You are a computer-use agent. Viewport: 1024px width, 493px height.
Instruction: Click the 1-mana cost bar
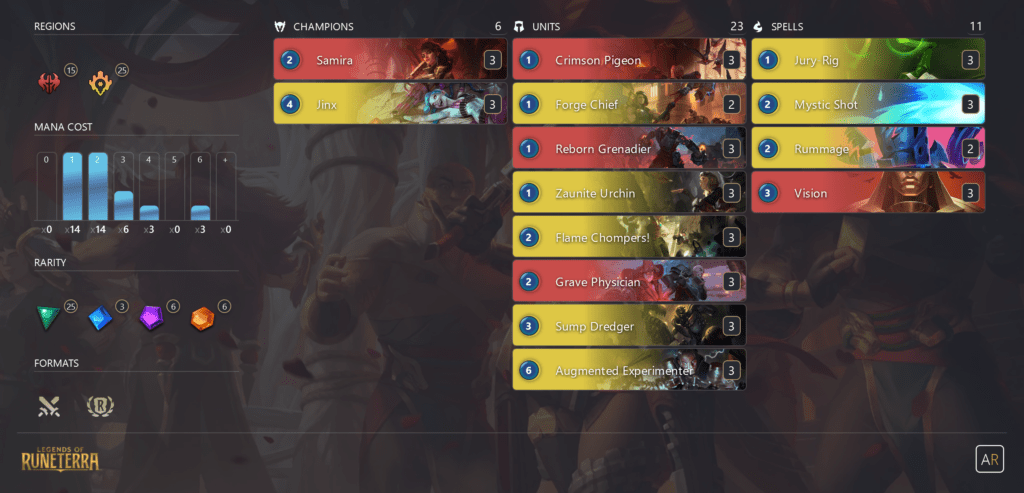tap(72, 187)
